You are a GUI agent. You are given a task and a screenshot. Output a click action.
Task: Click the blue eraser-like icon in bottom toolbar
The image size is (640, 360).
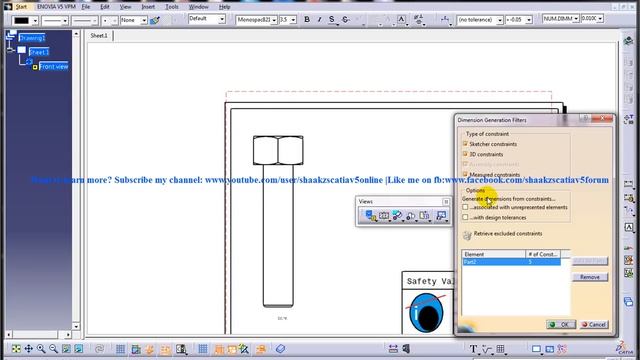[280, 349]
